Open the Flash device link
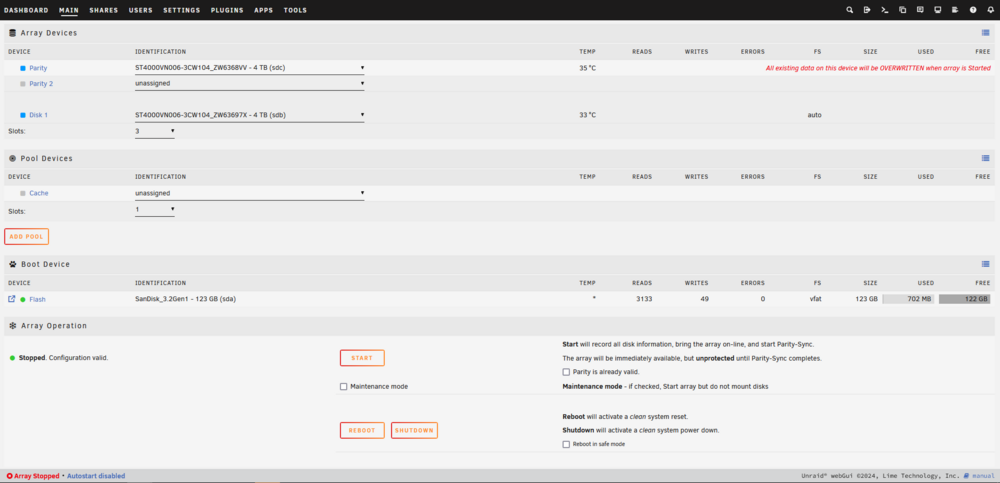This screenshot has width=1000, height=483. pos(38,299)
